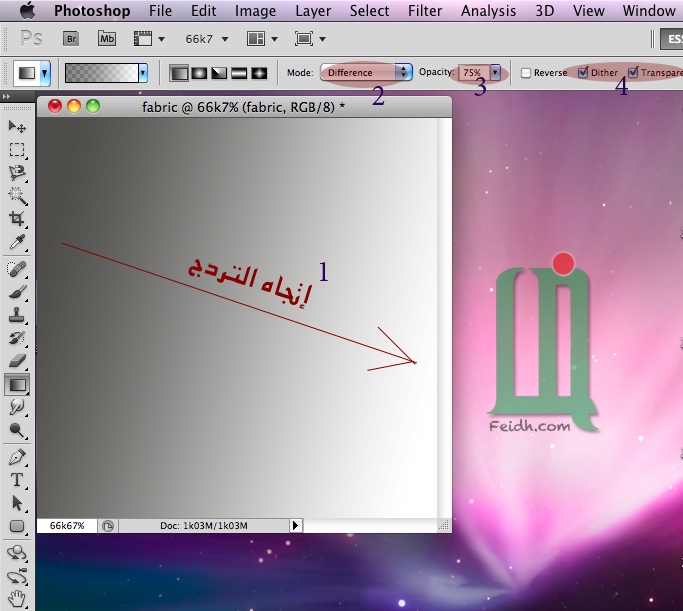
Task: Click the status bar share/preview icon
Action: (108, 526)
